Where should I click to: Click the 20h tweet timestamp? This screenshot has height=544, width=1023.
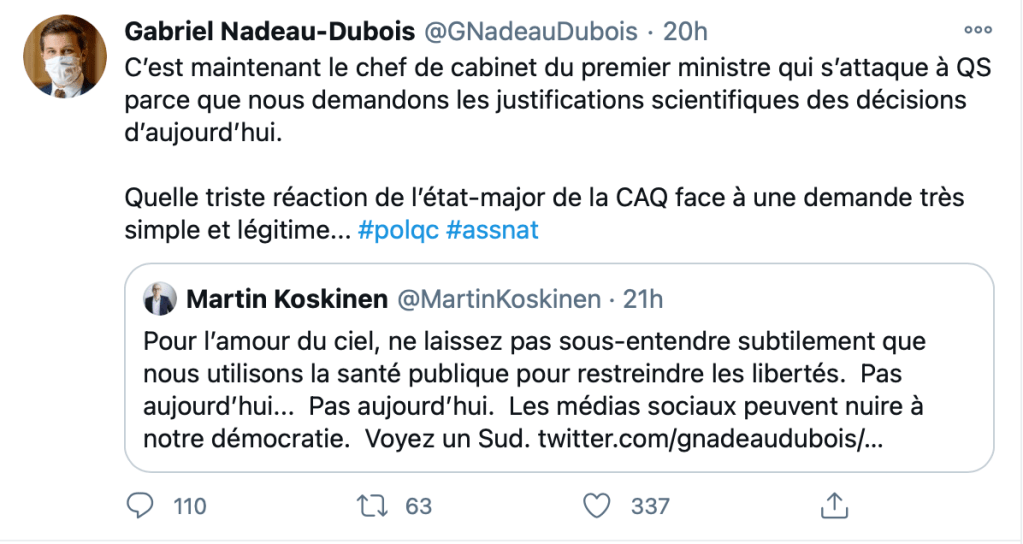click(x=685, y=32)
